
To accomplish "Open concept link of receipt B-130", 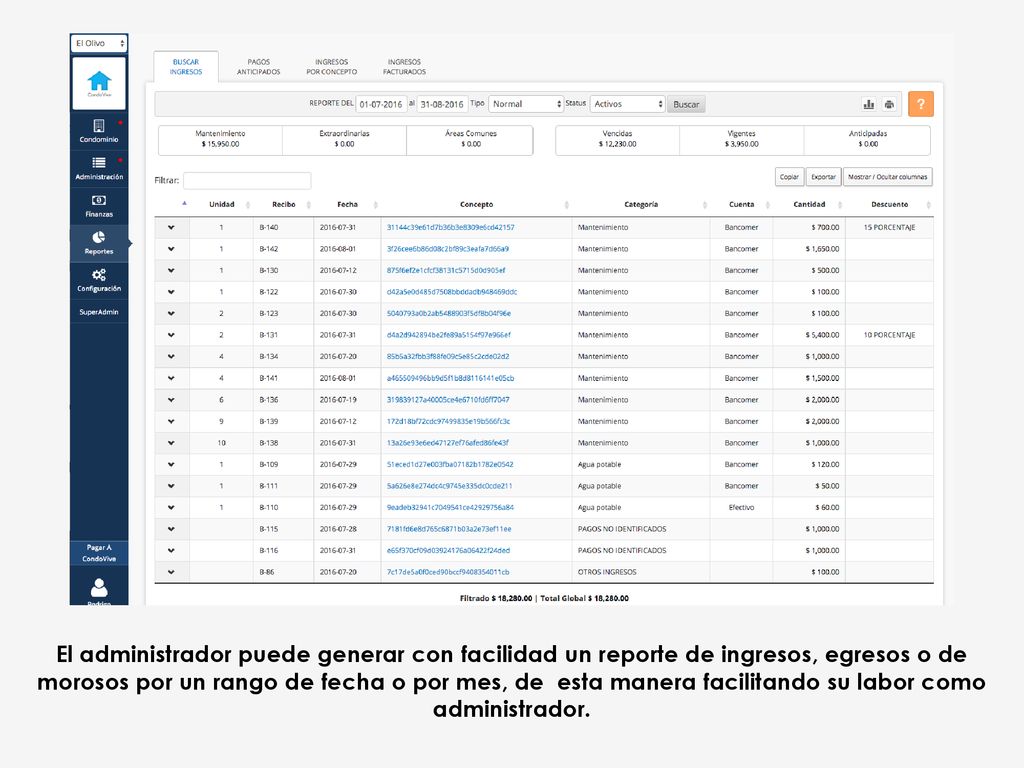I will 445,270.
